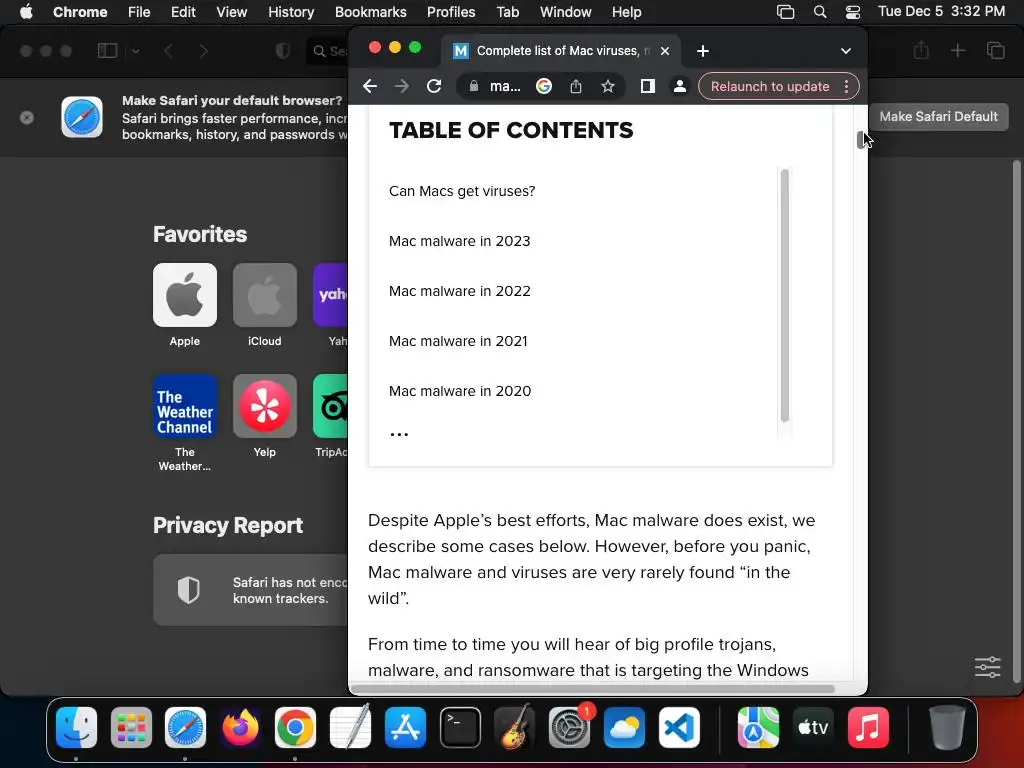Click Safari new tab plus icon
This screenshot has width=1024, height=768.
point(957,50)
